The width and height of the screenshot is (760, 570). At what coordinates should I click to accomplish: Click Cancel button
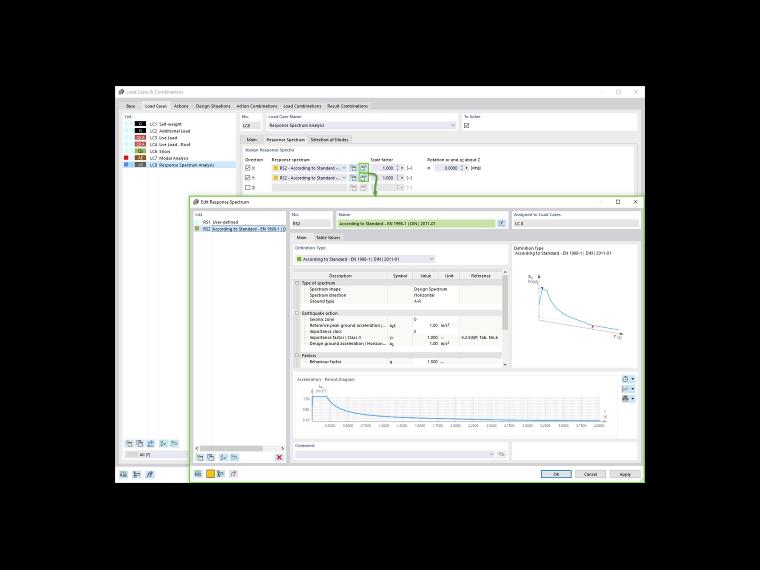[x=590, y=475]
